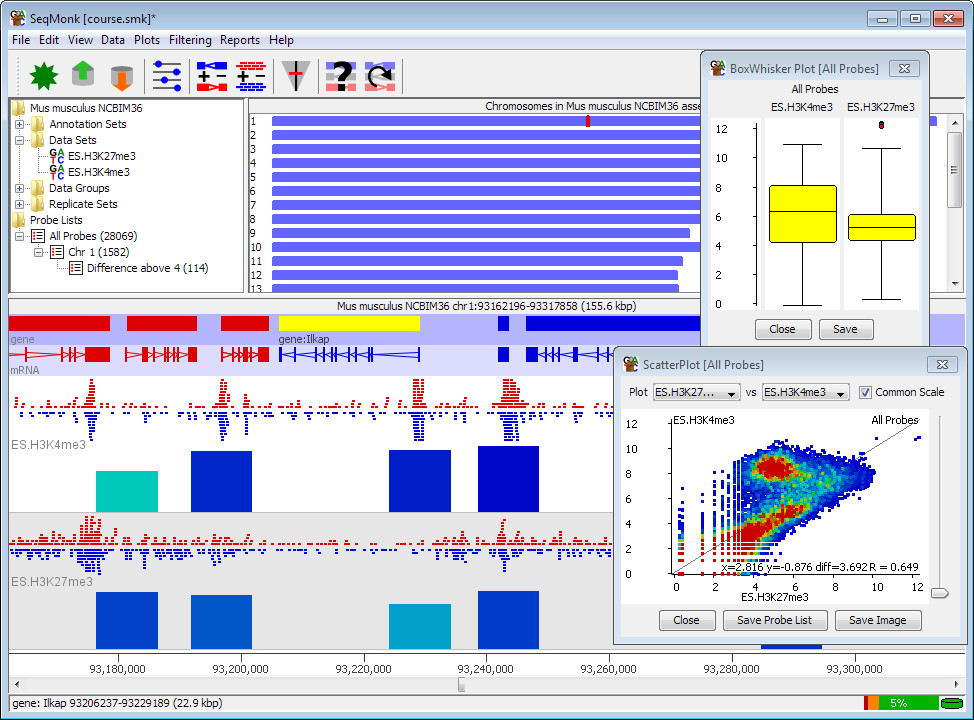Collapse the Data Sets tree node
Screen dimensions: 974x720
click(x=19, y=140)
